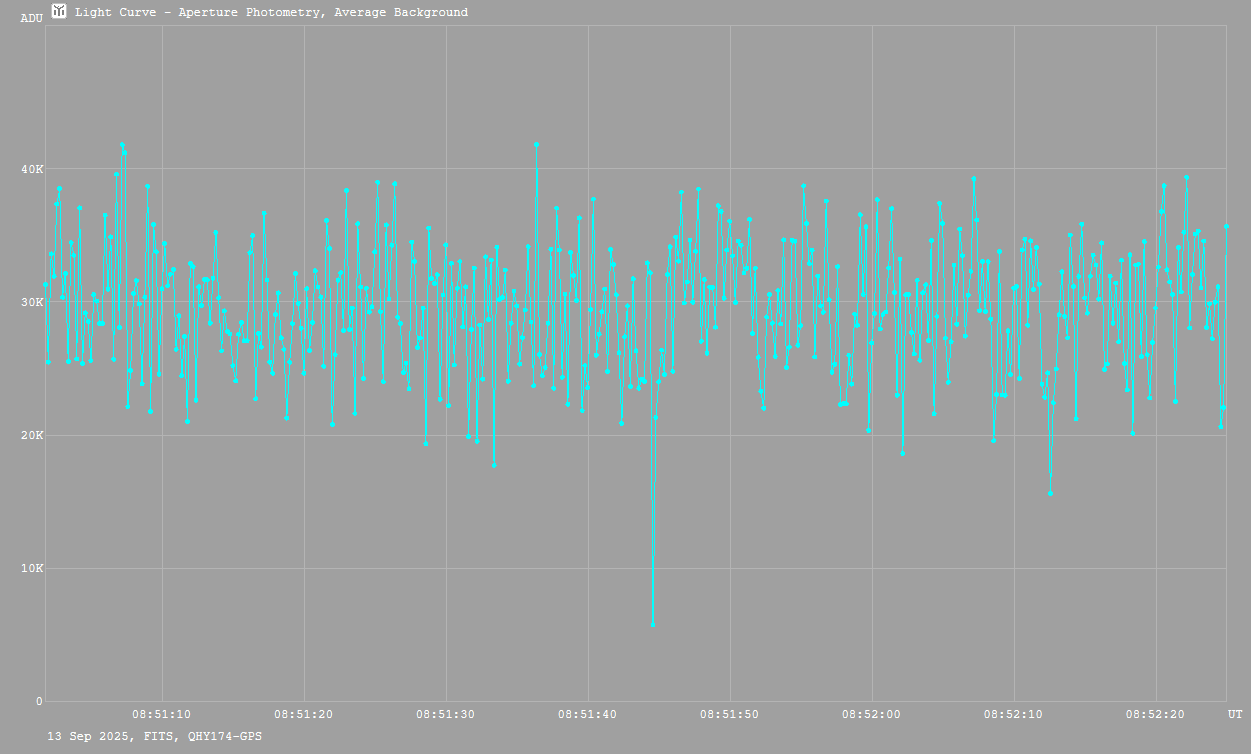Click the date and camera footer text

point(155,736)
